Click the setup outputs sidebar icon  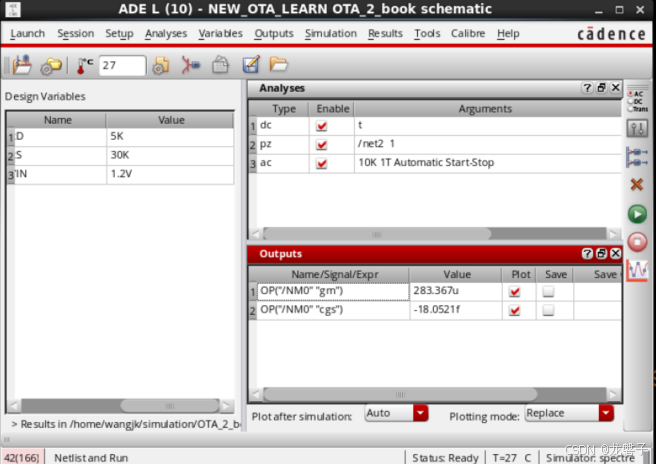click(x=637, y=157)
